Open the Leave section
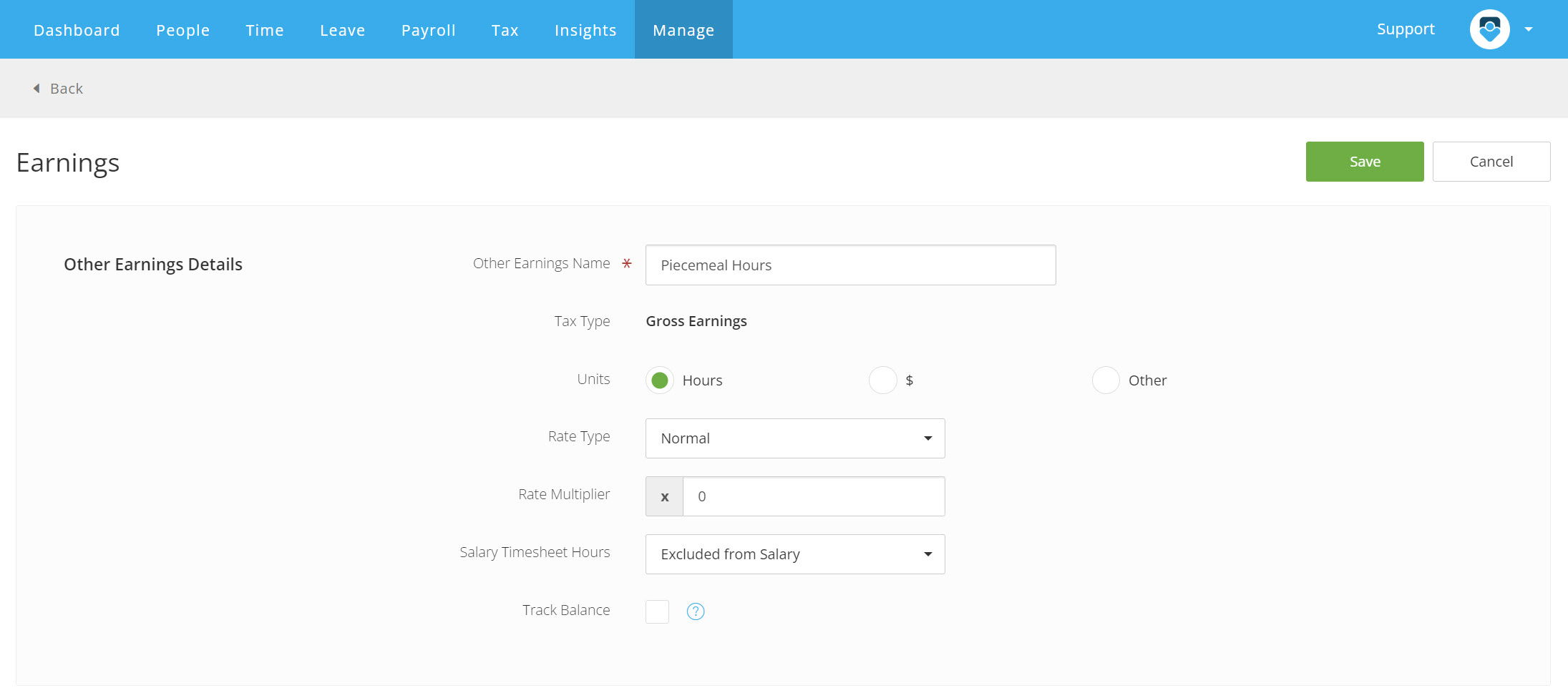Screen dimensions: 1568x693 point(343,30)
